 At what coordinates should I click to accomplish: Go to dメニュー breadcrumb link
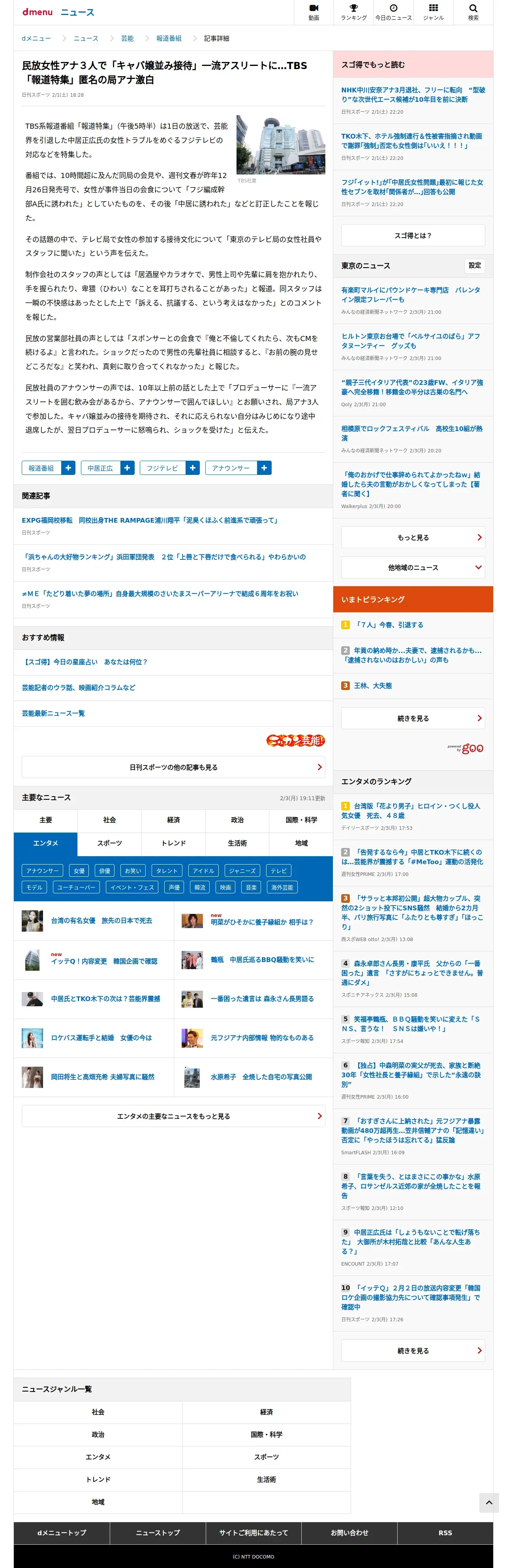(x=36, y=38)
